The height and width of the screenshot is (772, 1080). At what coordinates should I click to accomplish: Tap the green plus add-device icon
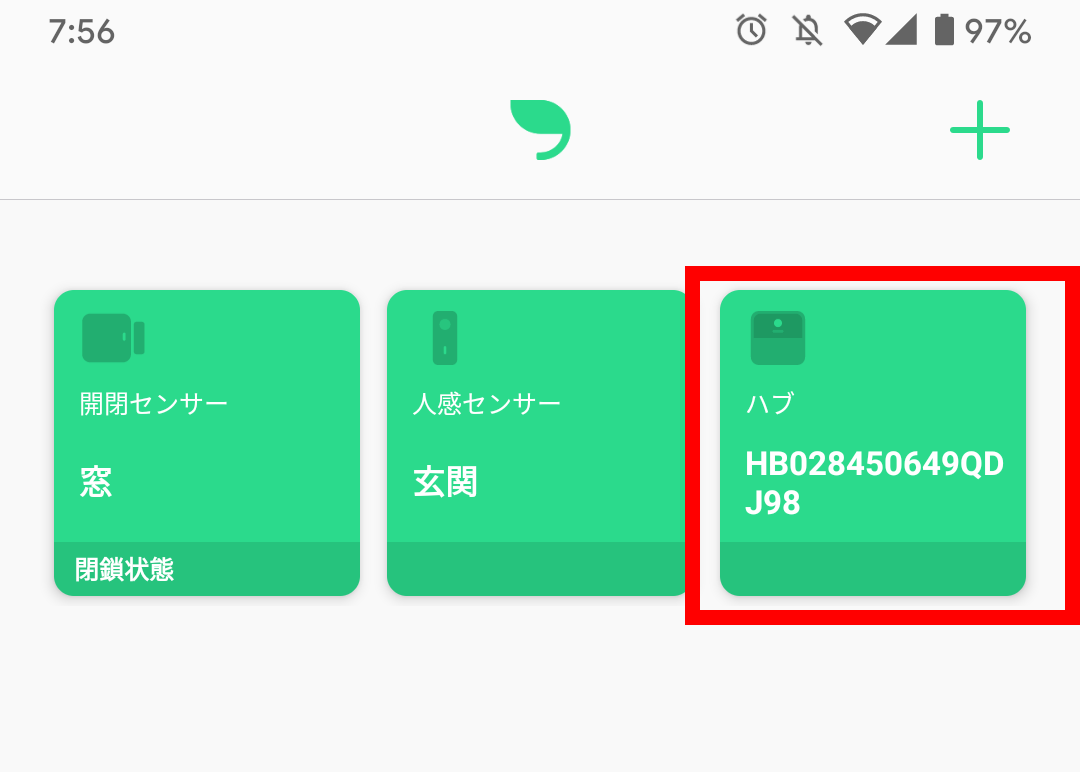[979, 130]
